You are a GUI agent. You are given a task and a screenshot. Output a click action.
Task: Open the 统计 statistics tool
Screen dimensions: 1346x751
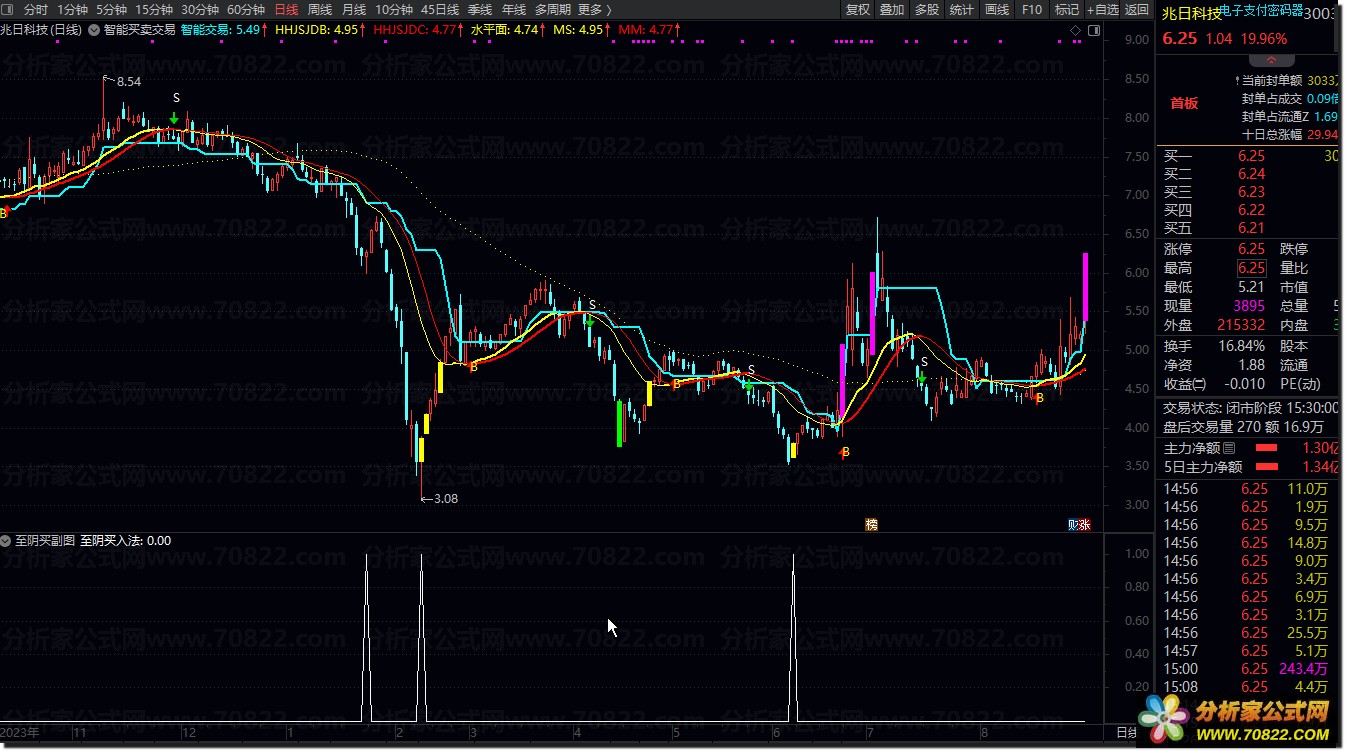(962, 9)
